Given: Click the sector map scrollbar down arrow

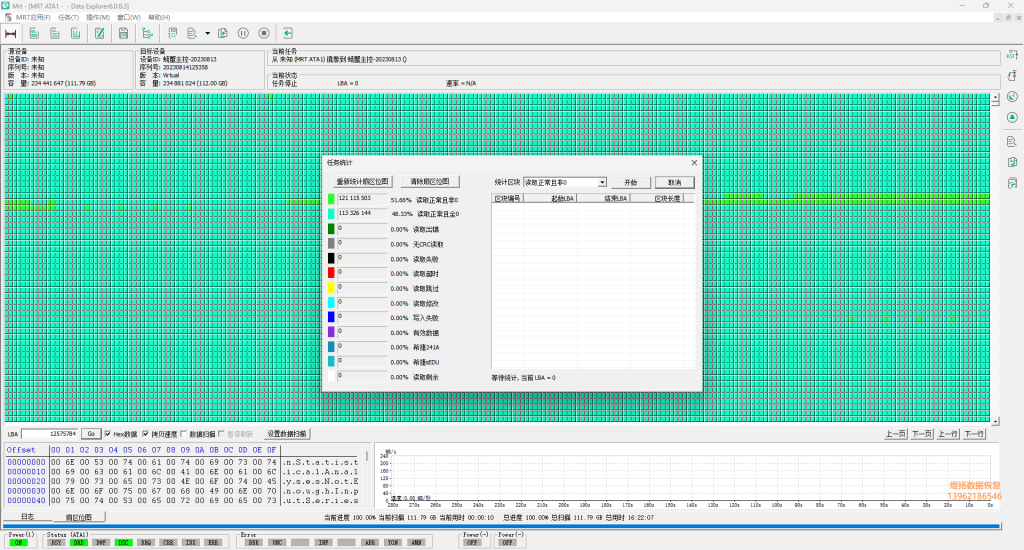Looking at the screenshot, I should tap(995, 421).
